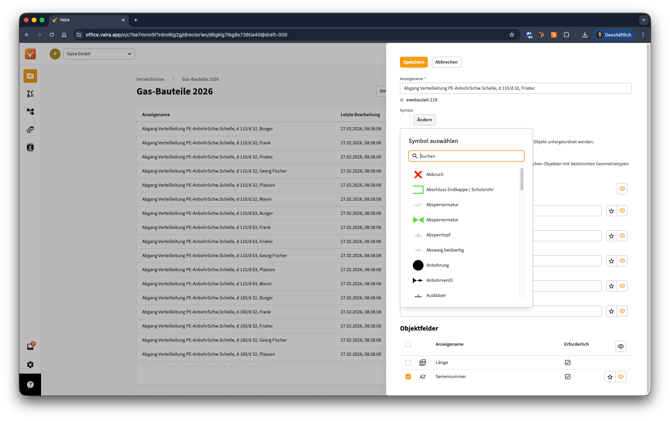Image resolution: width=670 pixels, height=421 pixels.
Task: Toggle the select-all checkbox in Objektfelder header
Action: pyautogui.click(x=408, y=345)
